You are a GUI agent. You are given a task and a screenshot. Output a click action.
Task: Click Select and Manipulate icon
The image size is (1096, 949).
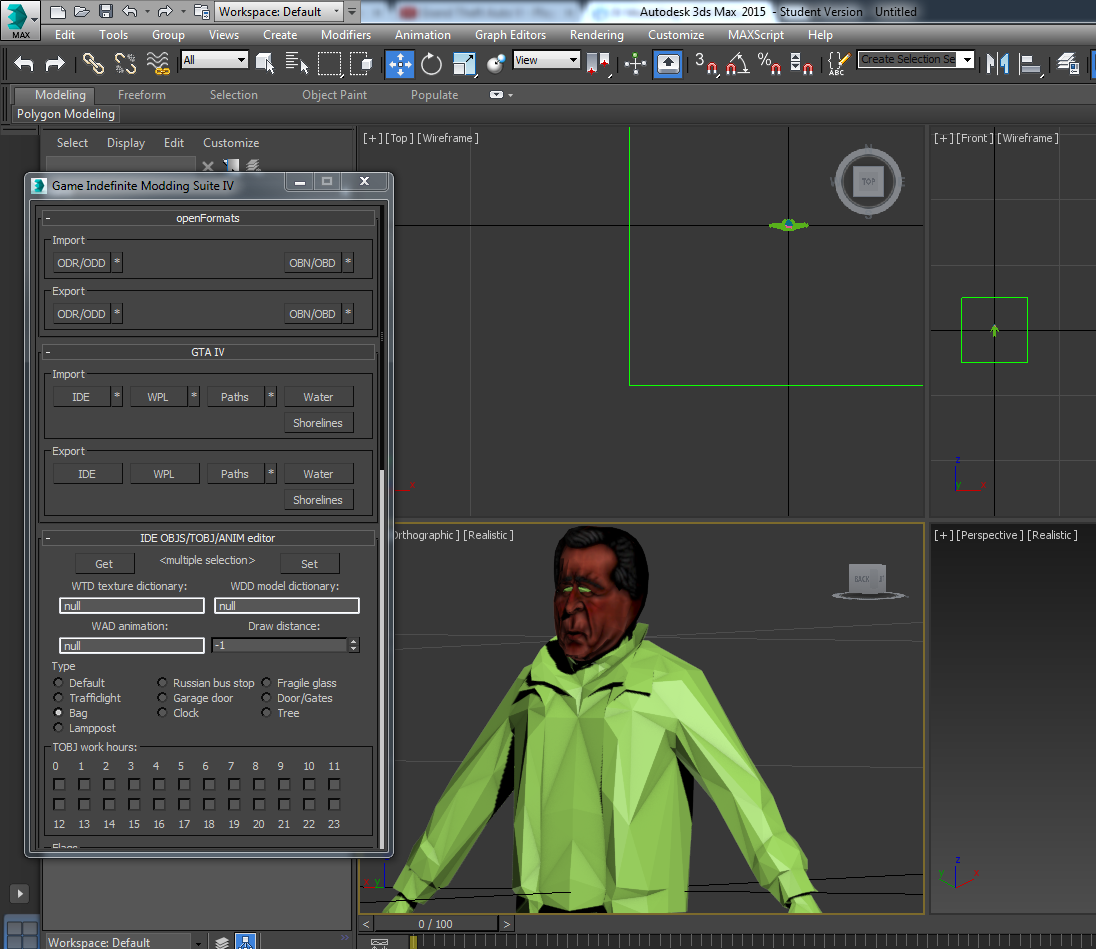coord(635,64)
